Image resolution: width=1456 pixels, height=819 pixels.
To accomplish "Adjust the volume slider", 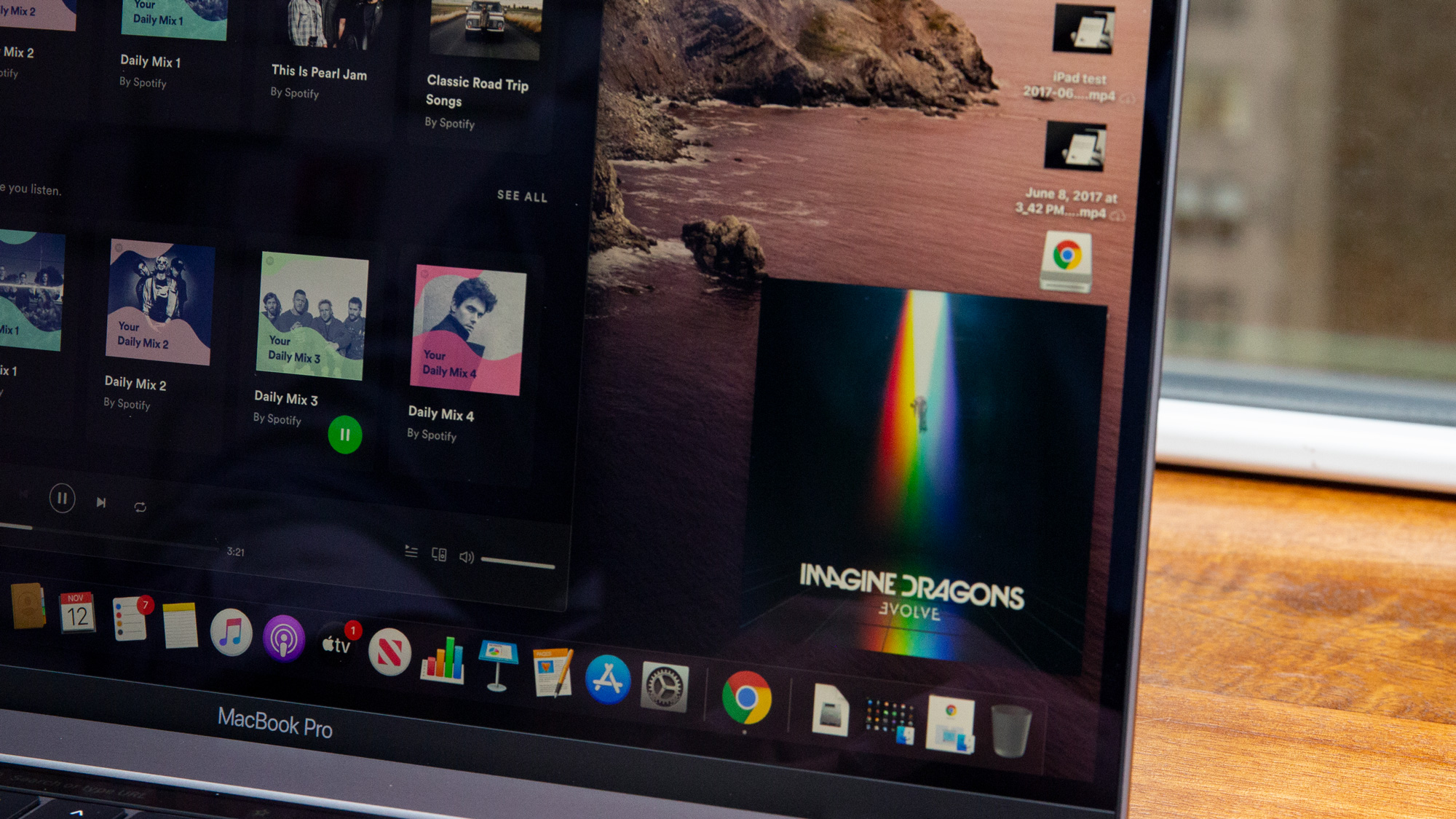I will pos(518,563).
